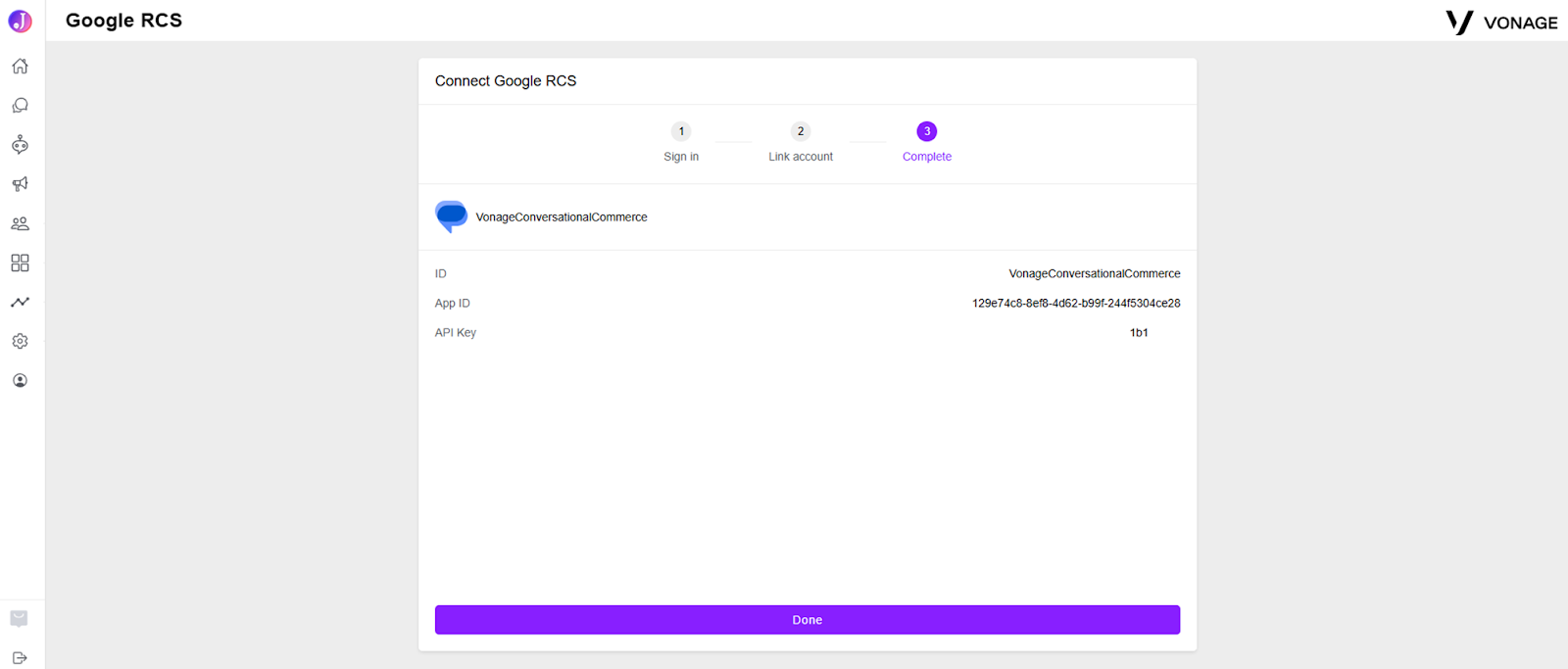Click the Connect Google RCS heading
The image size is (1568, 669).
pyautogui.click(x=506, y=81)
